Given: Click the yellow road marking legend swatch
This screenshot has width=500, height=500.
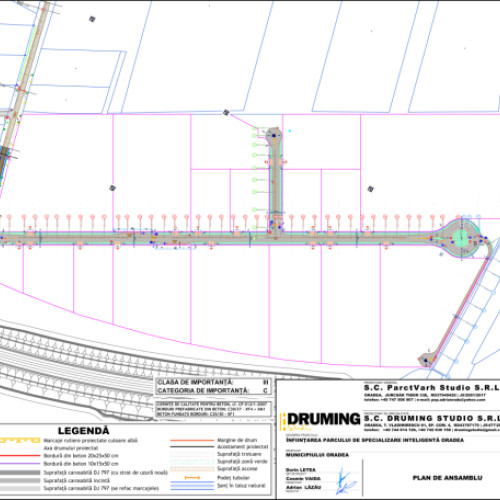Looking at the screenshot, I should [x=20, y=440].
